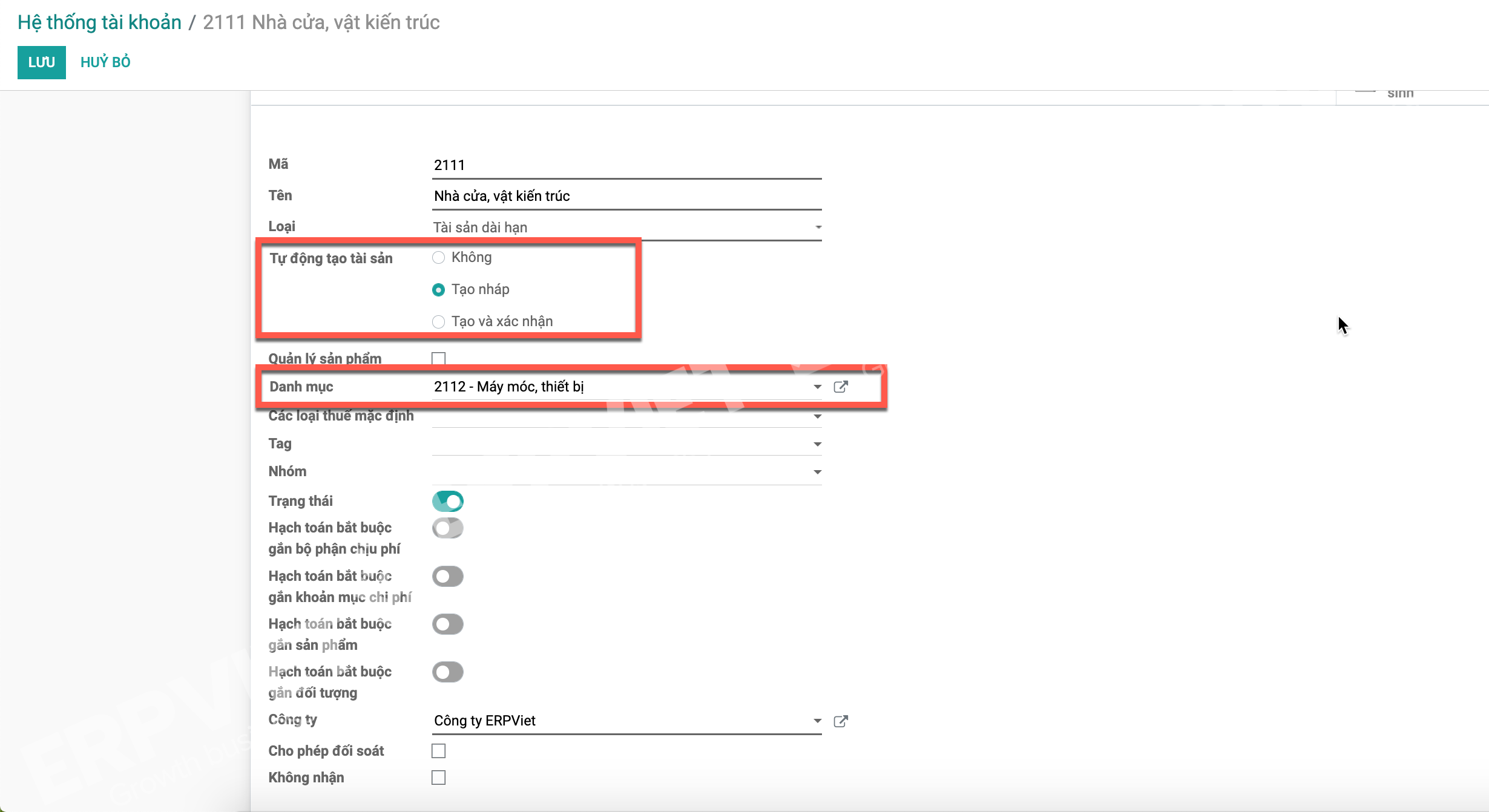Tick the Quản lý sản phẩm checkbox
The height and width of the screenshot is (812, 1489).
(x=439, y=359)
